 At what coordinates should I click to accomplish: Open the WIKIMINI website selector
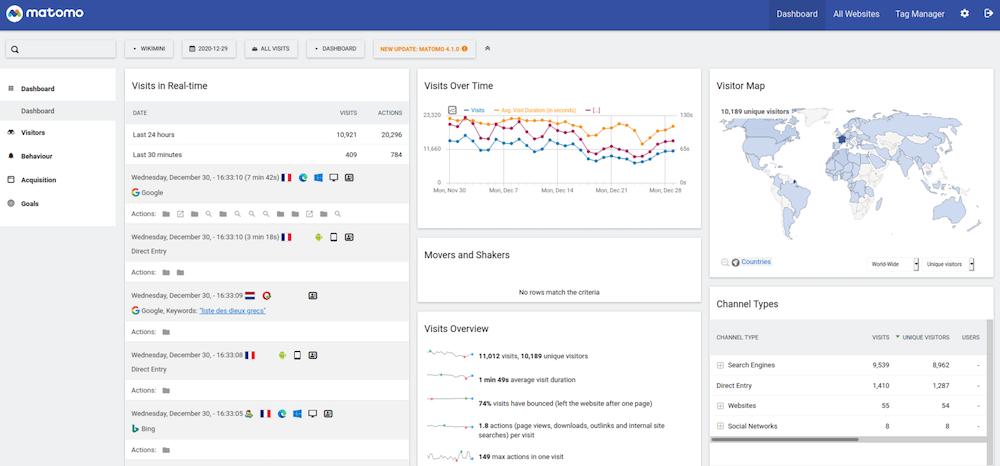149,48
